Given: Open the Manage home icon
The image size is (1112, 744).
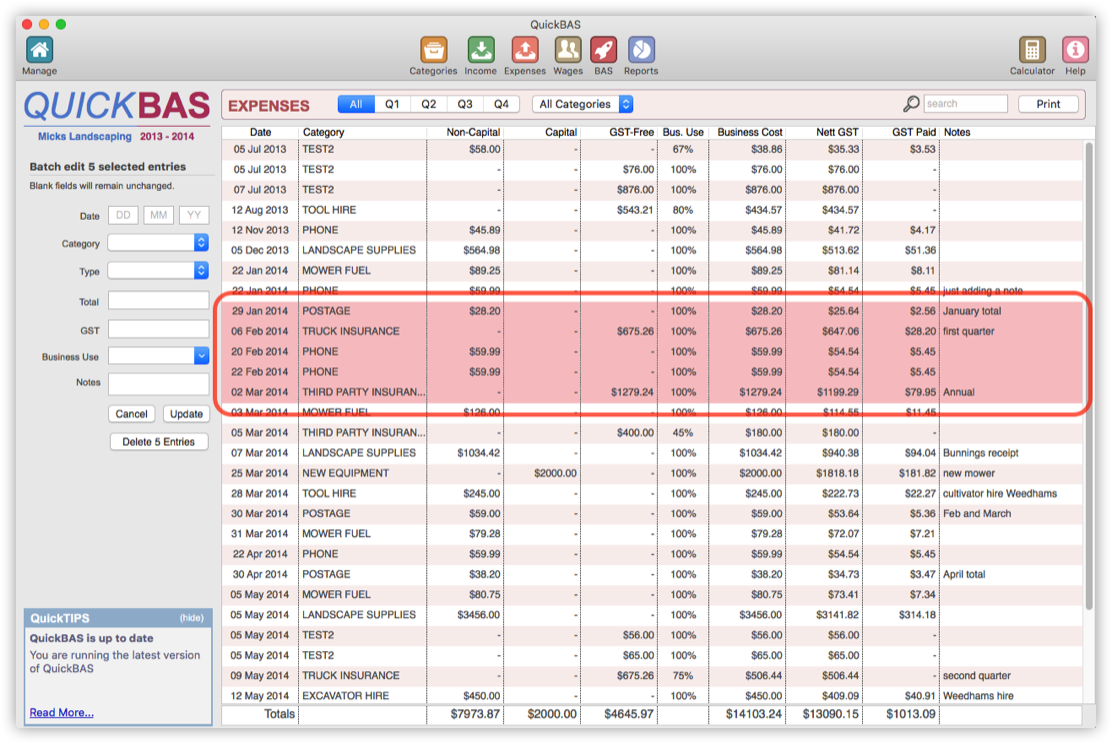Looking at the screenshot, I should pos(39,50).
